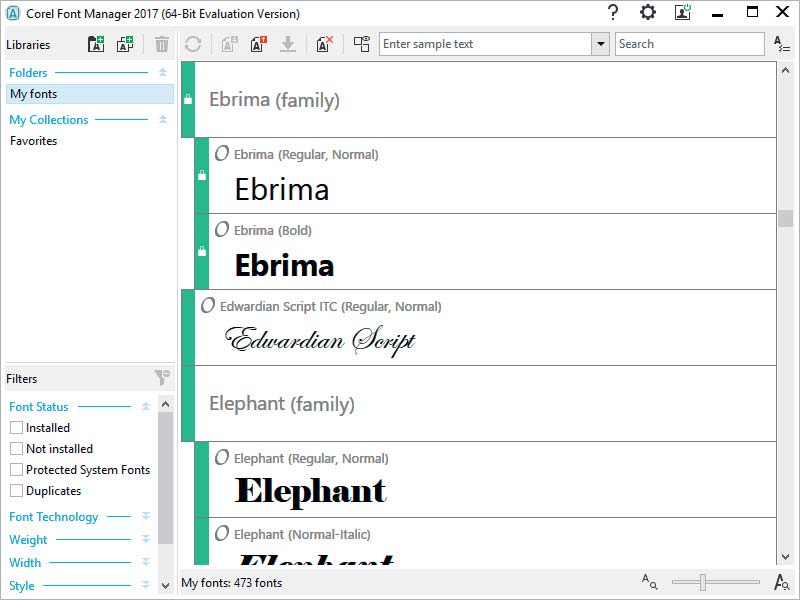Viewport: 800px width, 600px height.
Task: Click the Corel Font Manager app icon
Action: coord(13,13)
